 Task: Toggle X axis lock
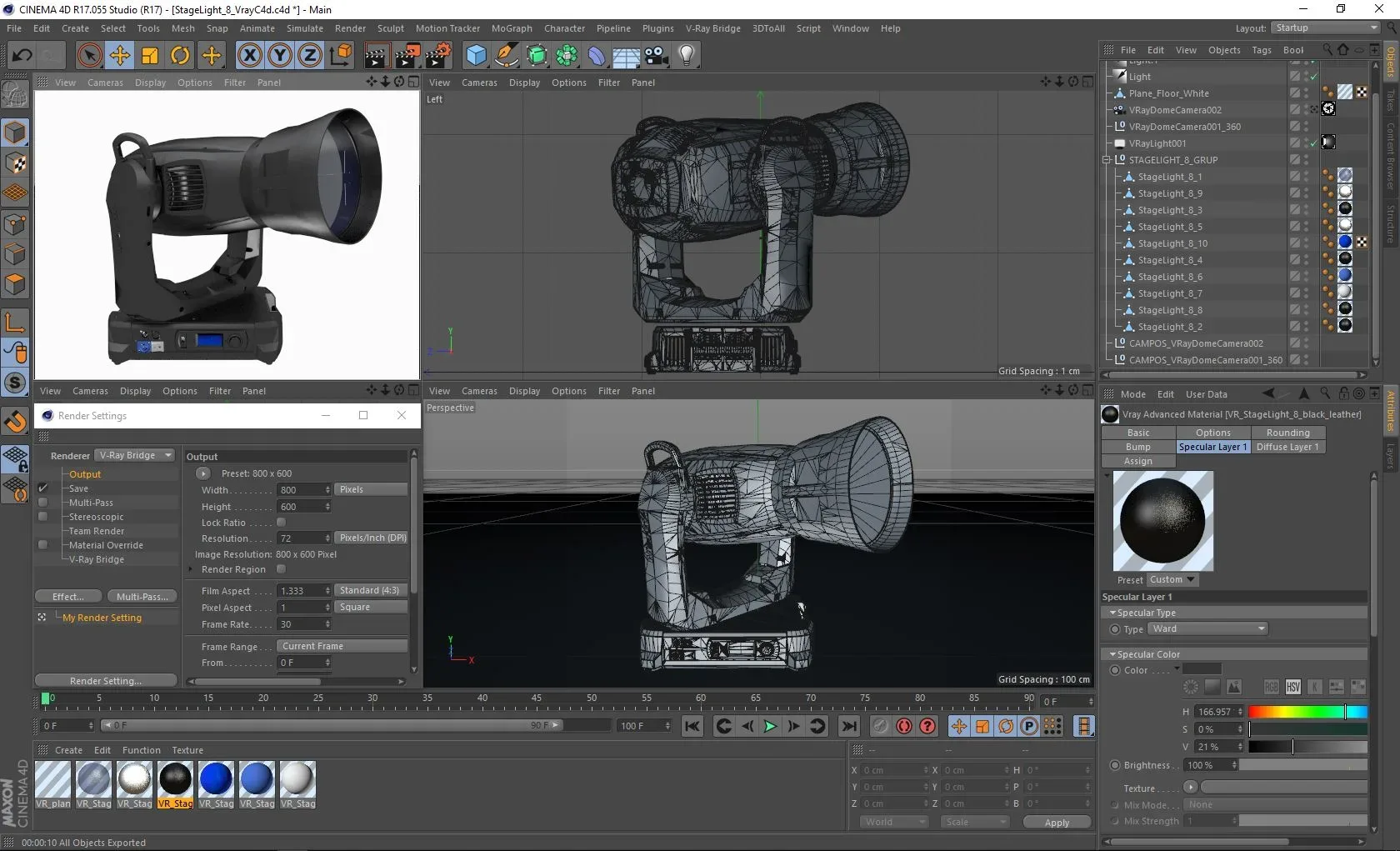coord(250,56)
